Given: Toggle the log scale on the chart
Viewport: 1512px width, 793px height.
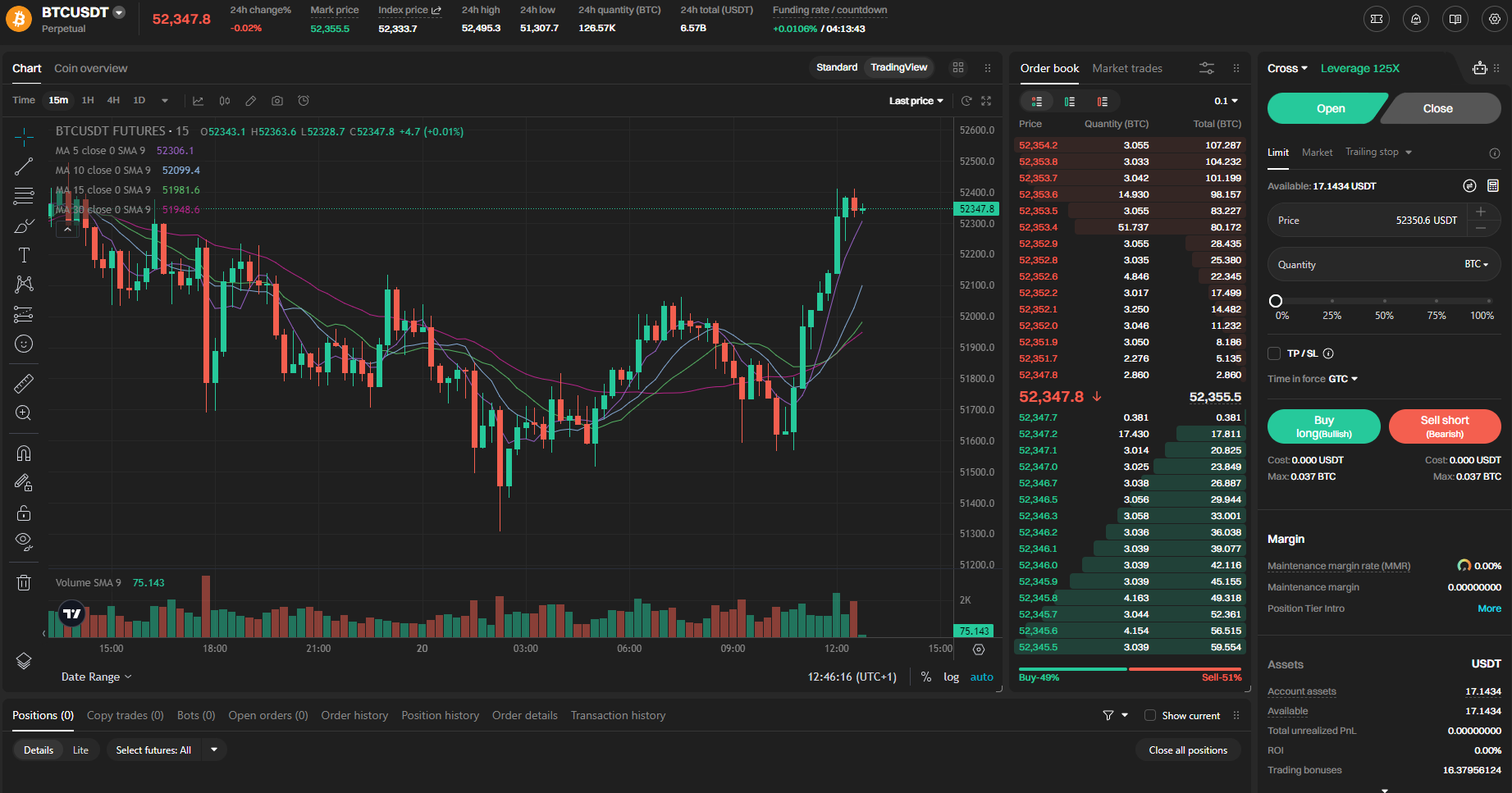Looking at the screenshot, I should (x=951, y=677).
